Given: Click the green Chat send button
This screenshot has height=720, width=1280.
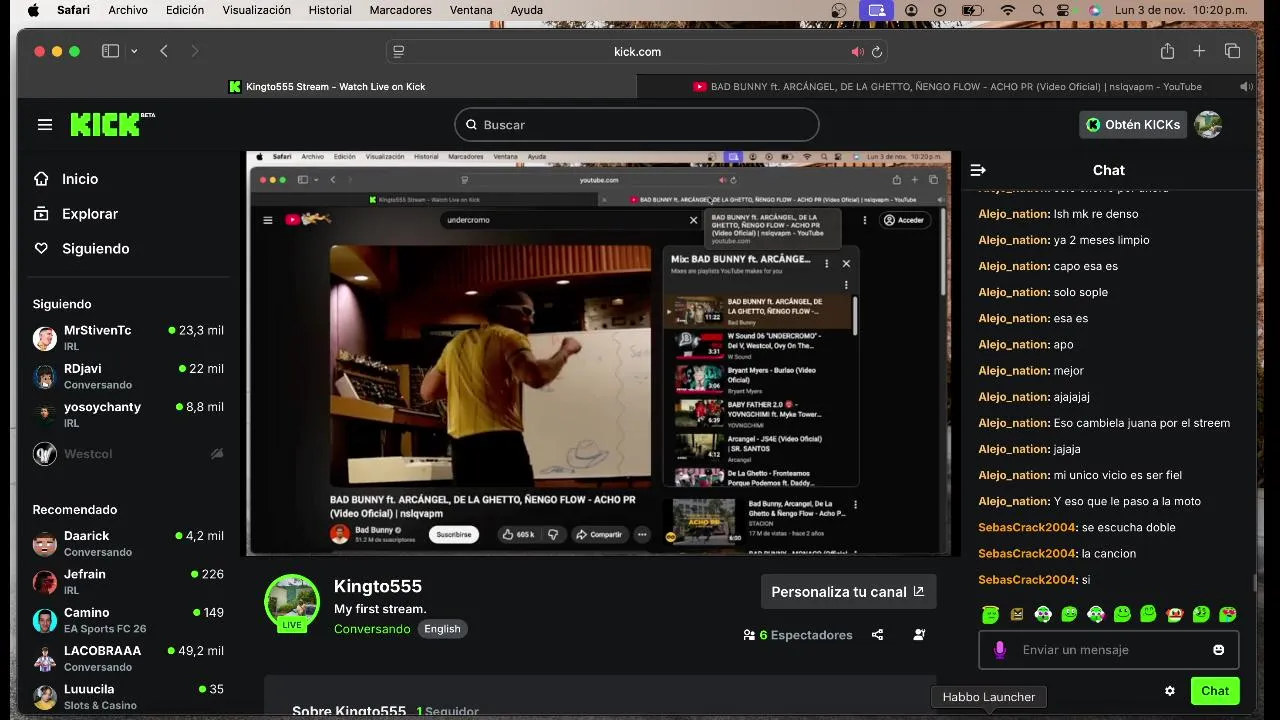Looking at the screenshot, I should click(x=1215, y=691).
